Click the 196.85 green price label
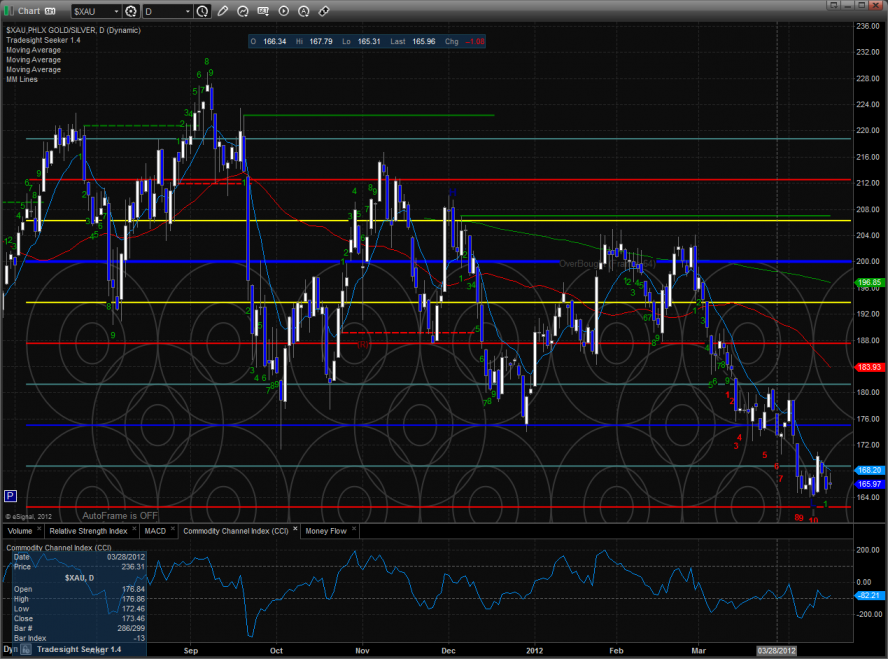Viewport: 888px width, 659px height. click(868, 282)
